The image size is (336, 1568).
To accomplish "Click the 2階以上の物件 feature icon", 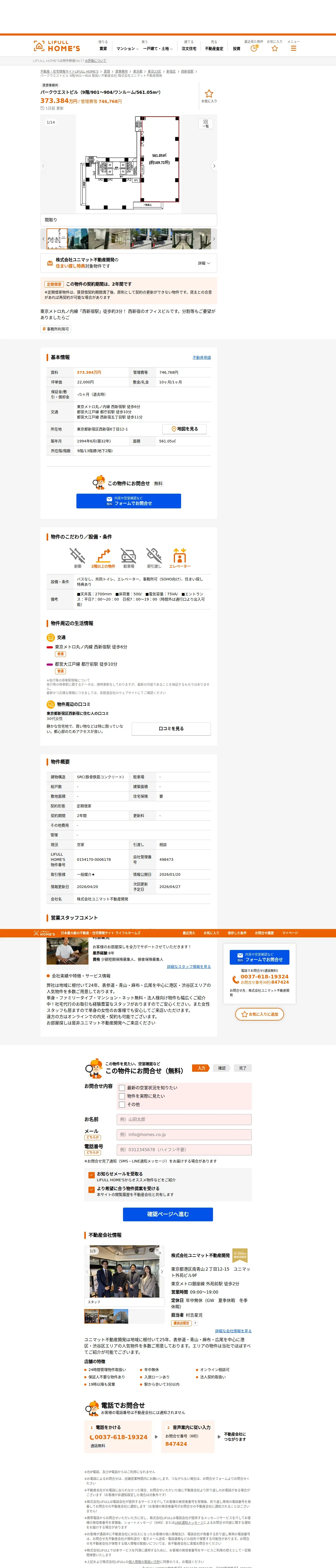I will click(x=103, y=556).
